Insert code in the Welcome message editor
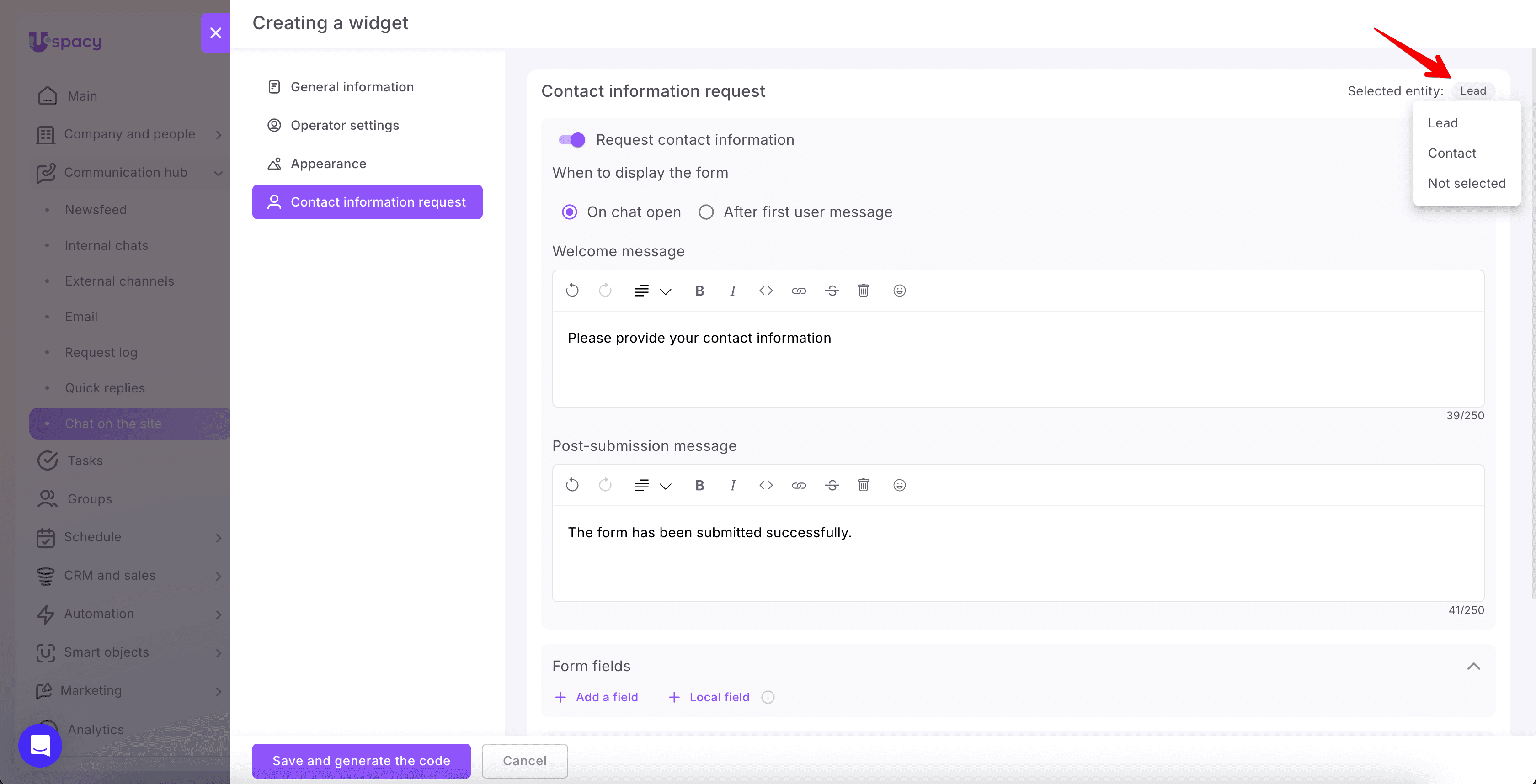1536x784 pixels. click(766, 290)
